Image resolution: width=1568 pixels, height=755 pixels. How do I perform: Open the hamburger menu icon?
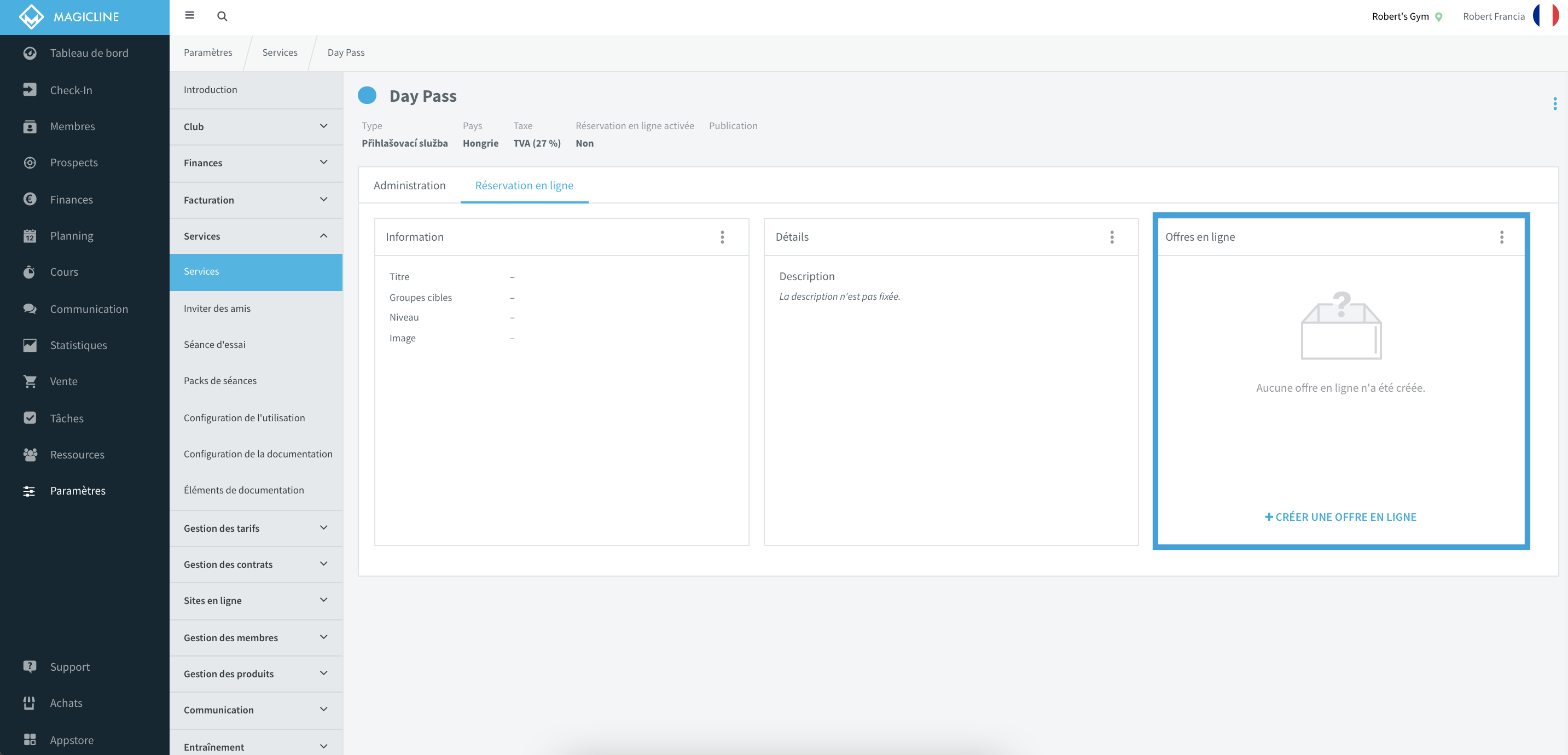pos(189,16)
